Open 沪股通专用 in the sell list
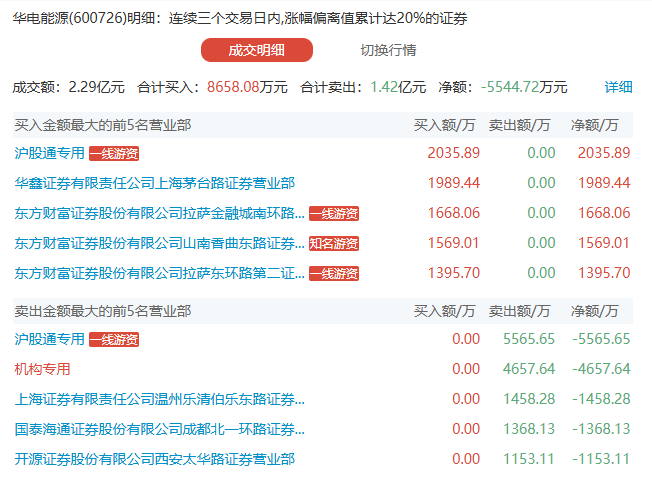Image resolution: width=652 pixels, height=478 pixels. tap(49, 339)
